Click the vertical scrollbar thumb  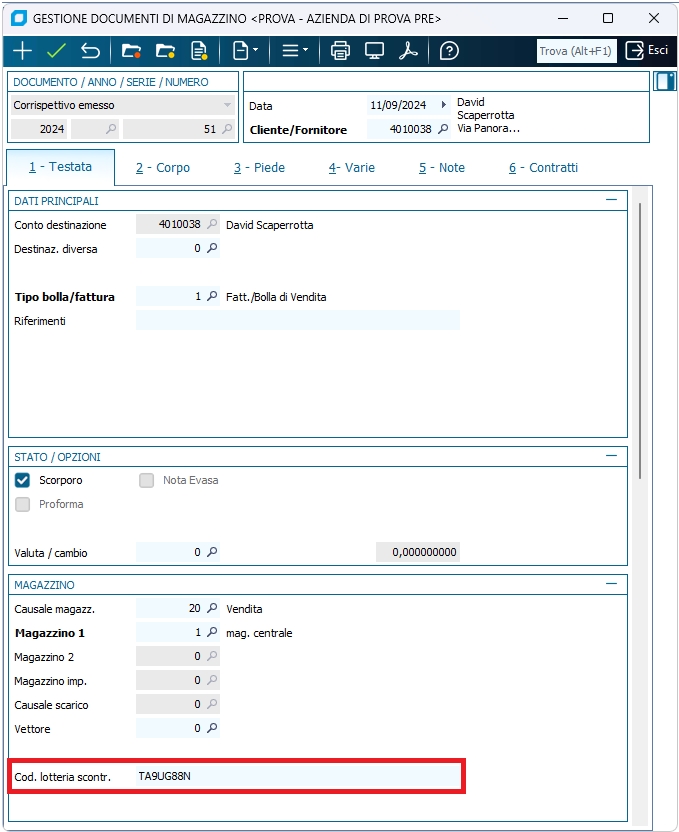[640, 341]
